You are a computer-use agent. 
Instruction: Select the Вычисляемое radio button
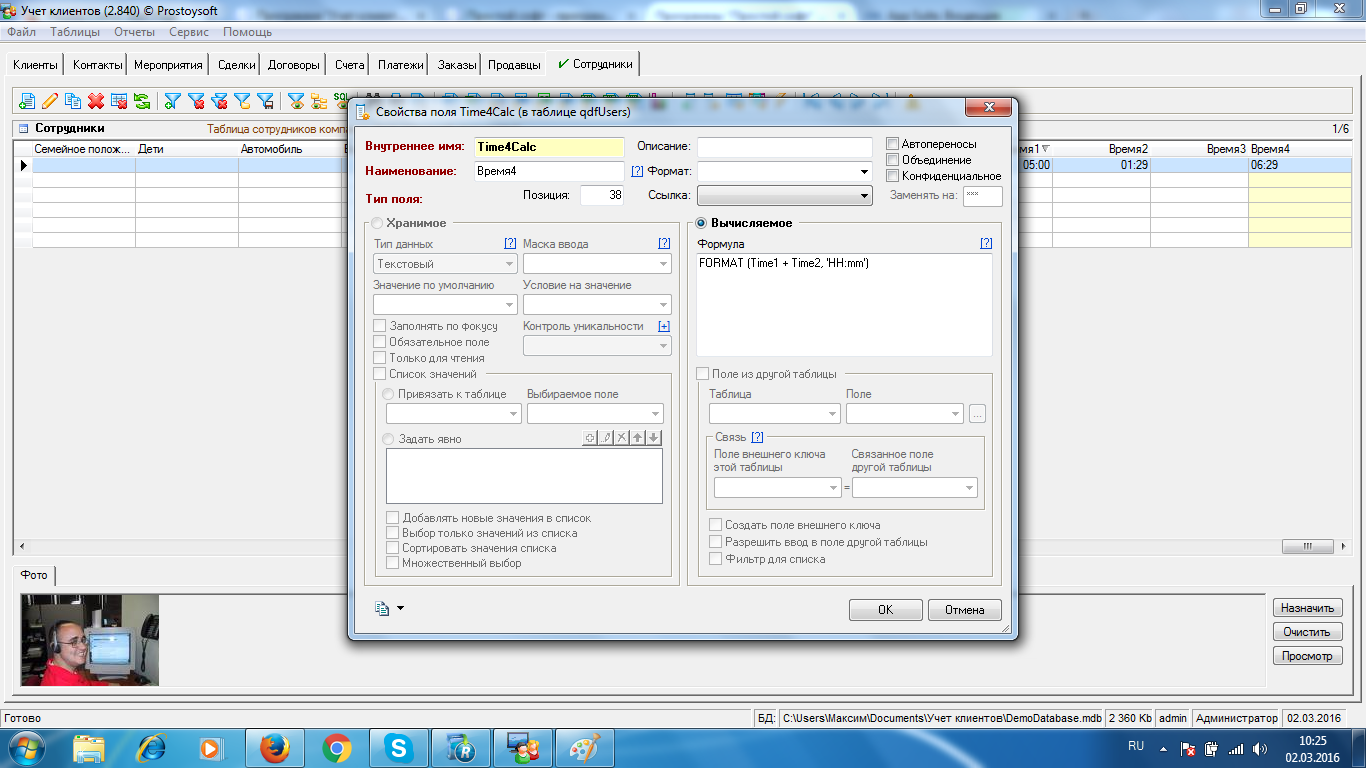click(701, 223)
